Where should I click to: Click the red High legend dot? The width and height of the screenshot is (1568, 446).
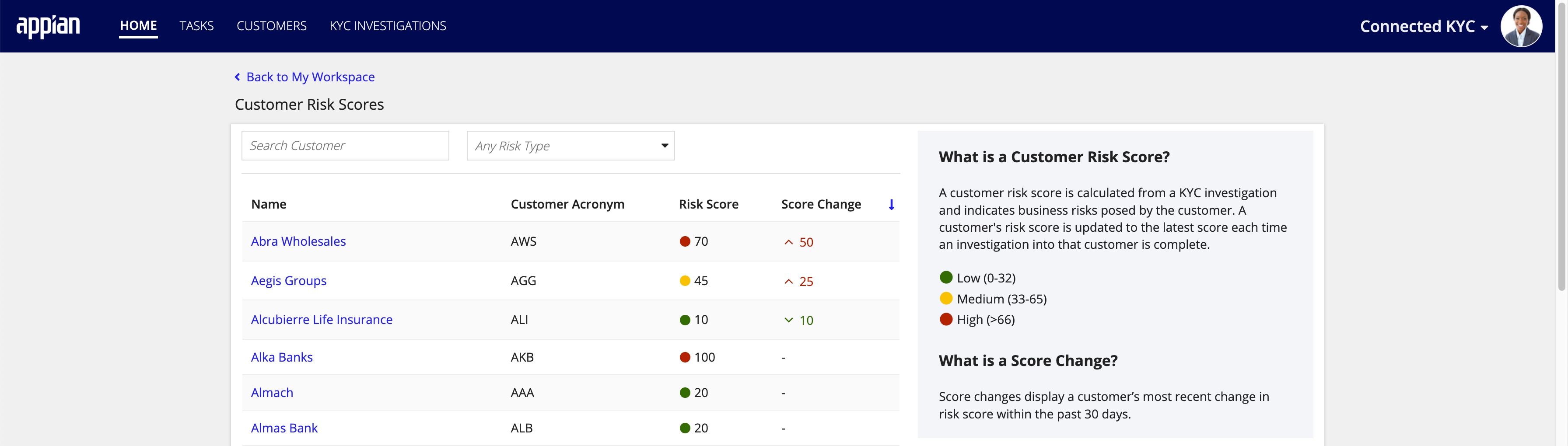click(x=946, y=319)
